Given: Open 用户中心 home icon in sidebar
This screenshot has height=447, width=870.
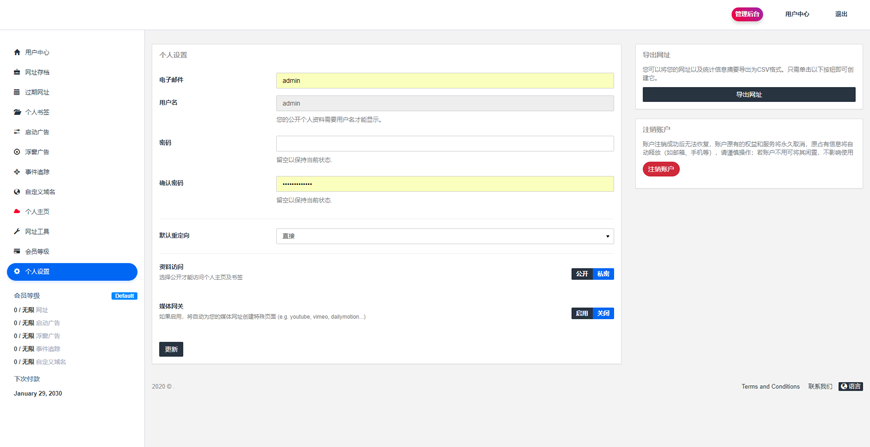Looking at the screenshot, I should (x=17, y=52).
